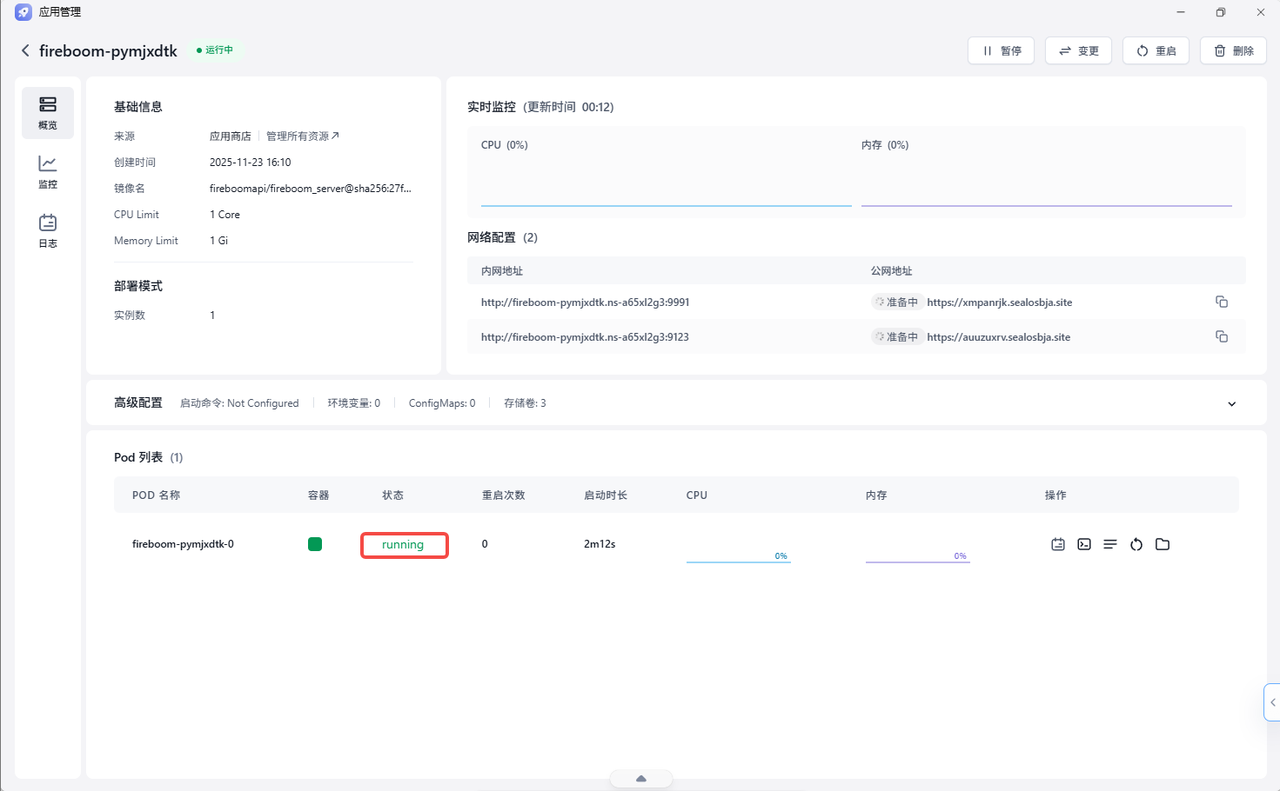Switch to the 概览 sidebar tab
This screenshot has height=791, width=1280.
(48, 113)
